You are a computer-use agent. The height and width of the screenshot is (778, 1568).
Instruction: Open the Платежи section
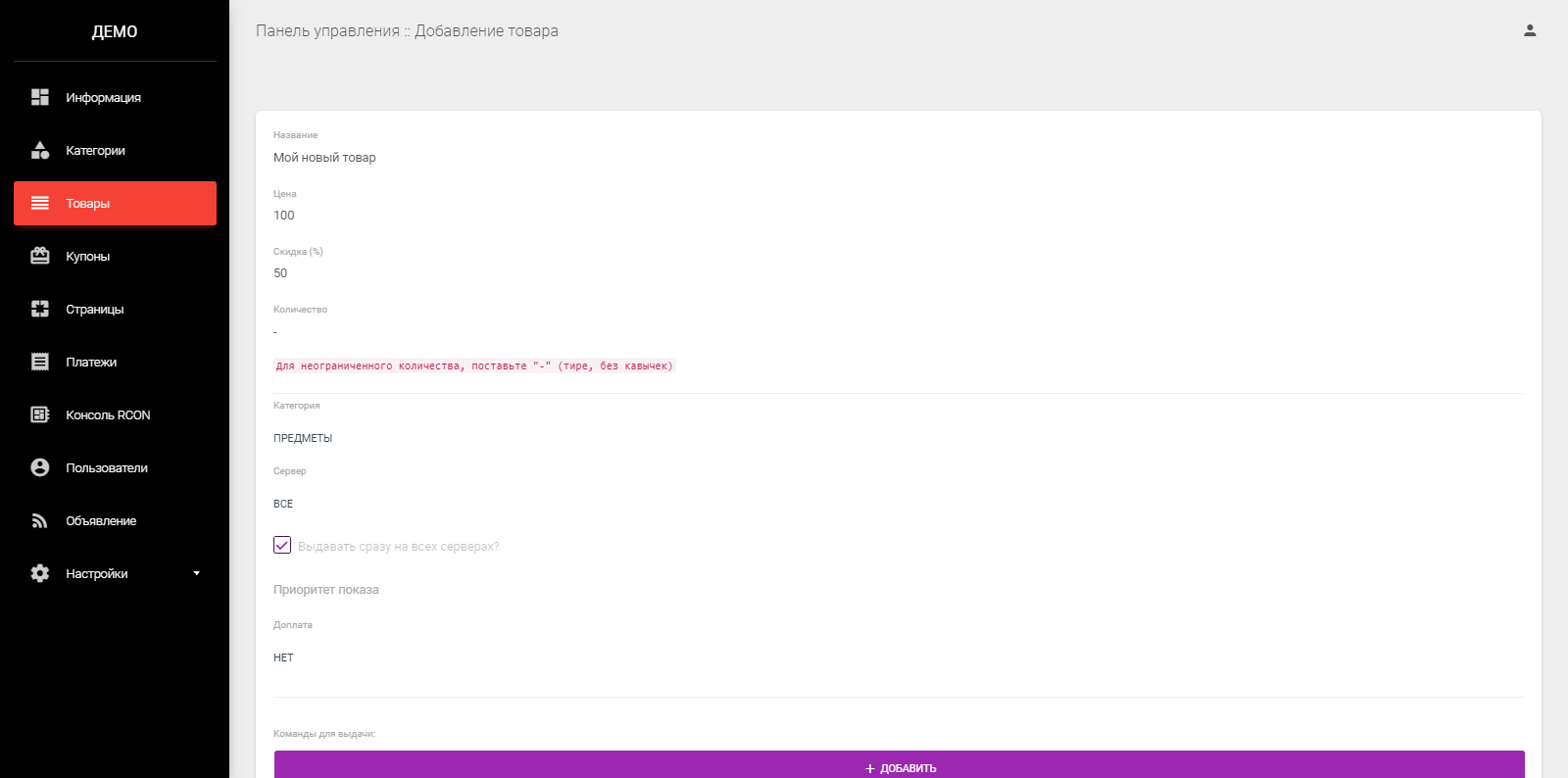point(115,362)
